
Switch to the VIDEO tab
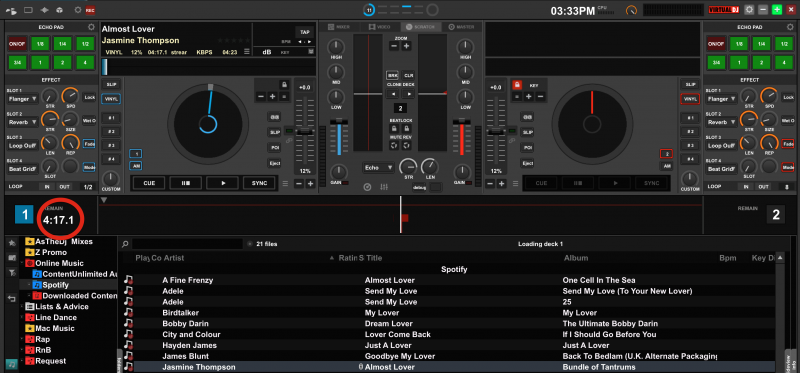(380, 27)
